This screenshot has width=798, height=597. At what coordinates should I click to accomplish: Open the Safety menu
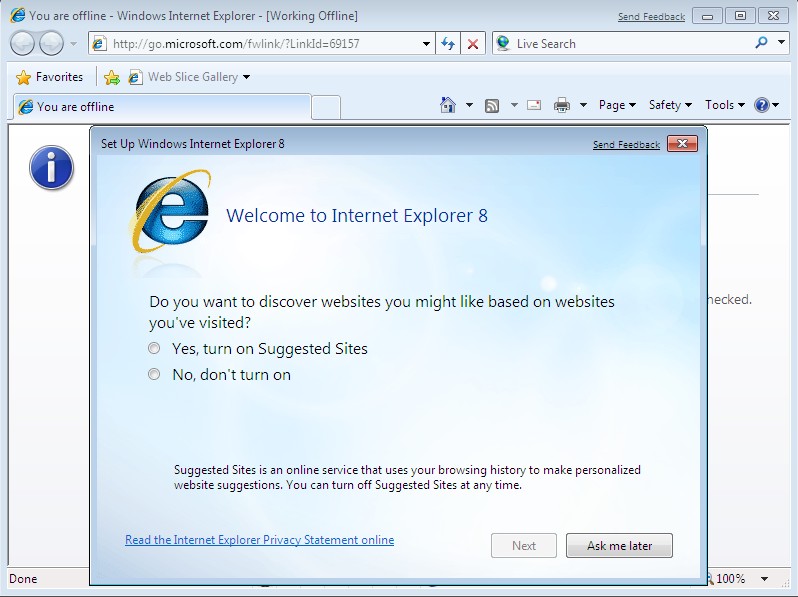coord(670,105)
